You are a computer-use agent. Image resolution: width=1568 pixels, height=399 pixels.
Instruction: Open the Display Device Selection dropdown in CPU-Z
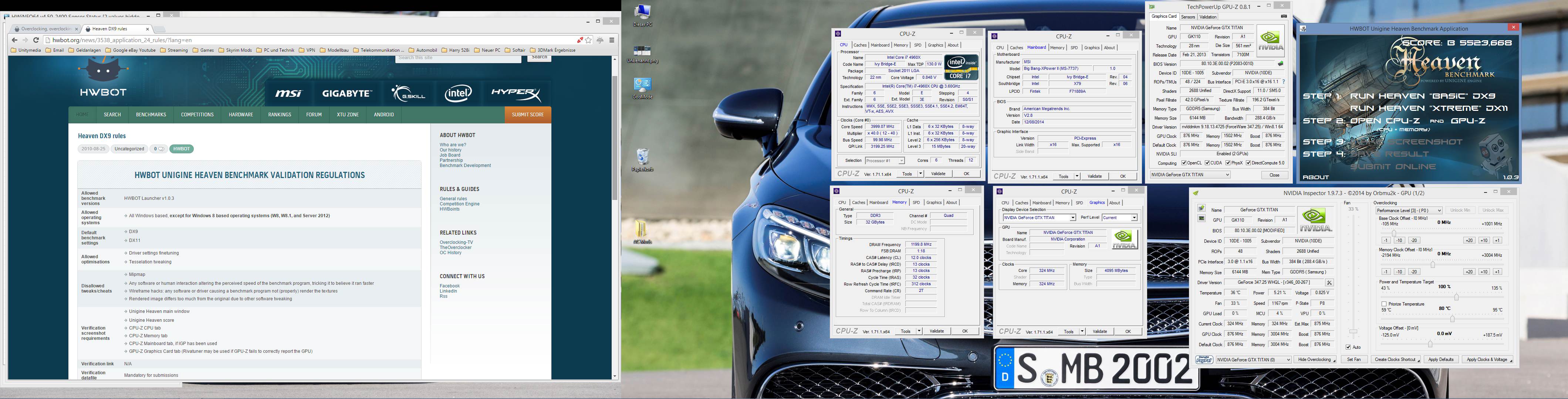pyautogui.click(x=1039, y=218)
